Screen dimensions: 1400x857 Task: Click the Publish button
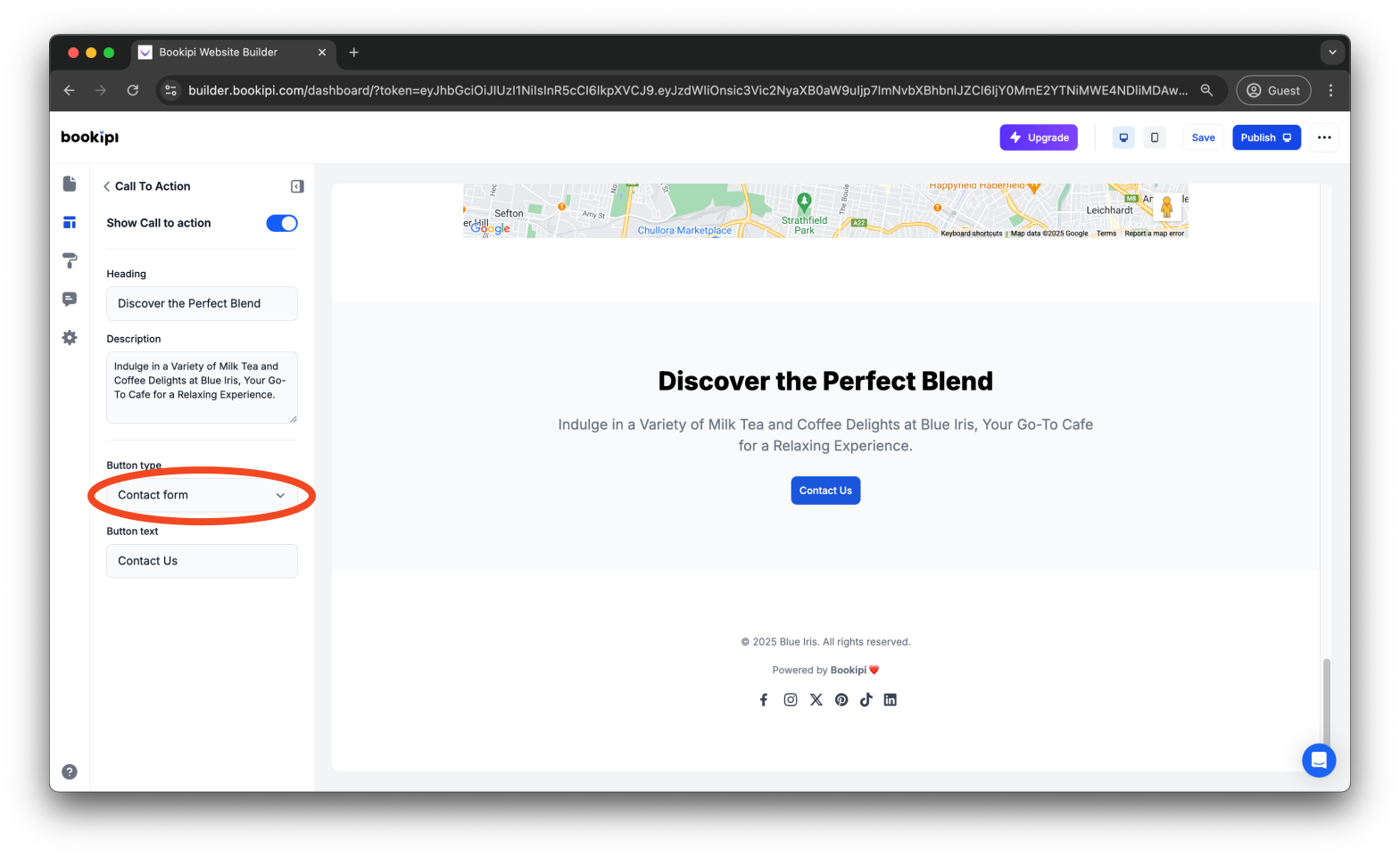(1267, 137)
